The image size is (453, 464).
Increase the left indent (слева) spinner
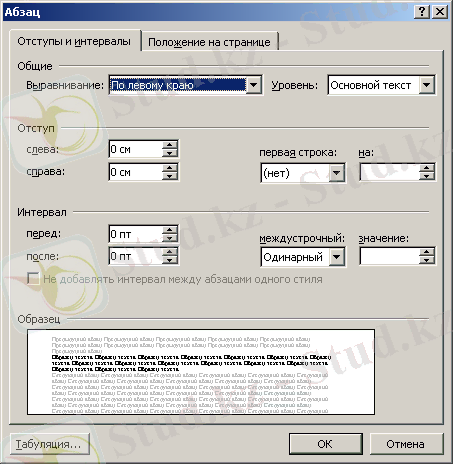(170, 145)
